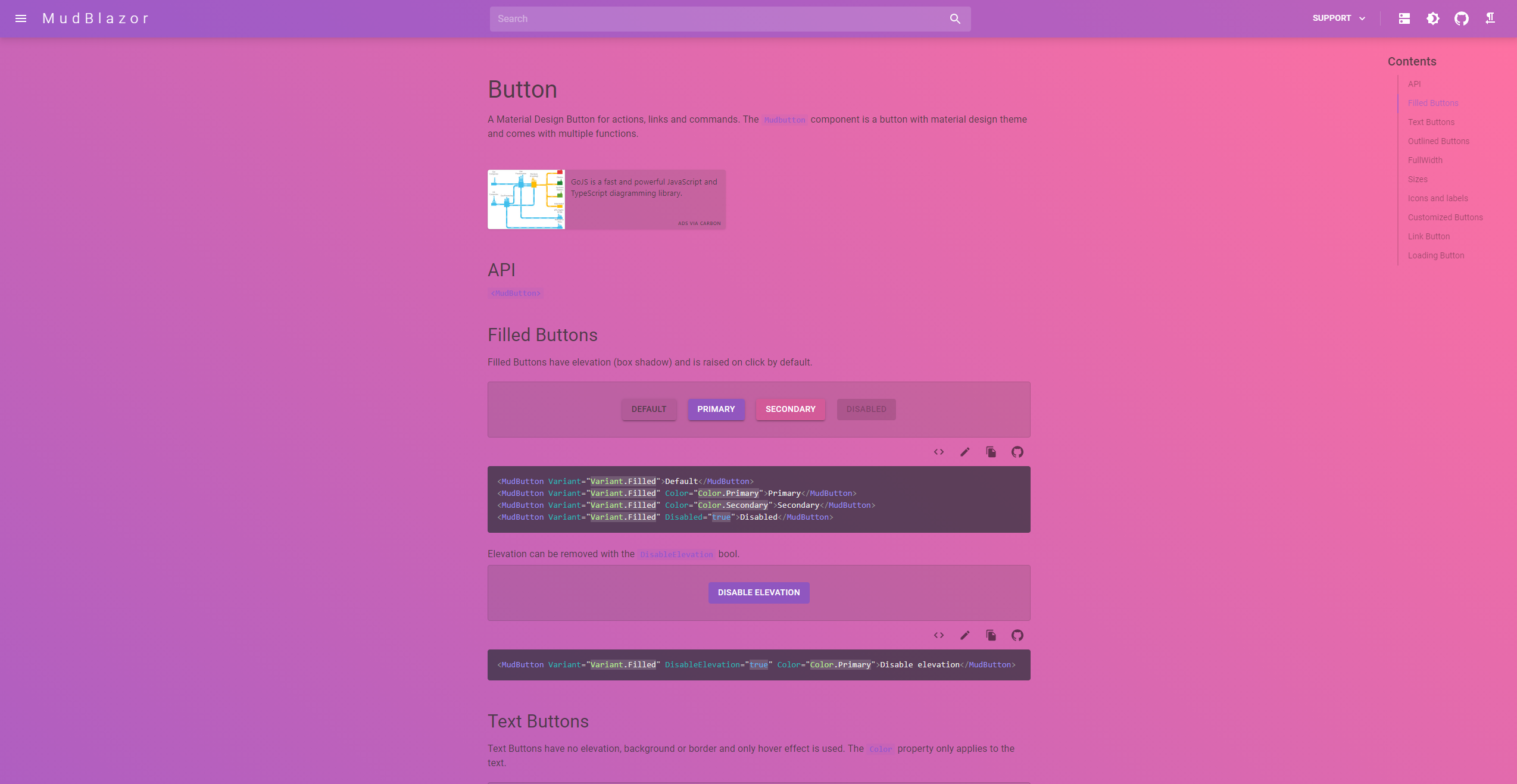Image resolution: width=1517 pixels, height=784 pixels.
Task: Open the search magnifier icon
Action: (x=954, y=18)
